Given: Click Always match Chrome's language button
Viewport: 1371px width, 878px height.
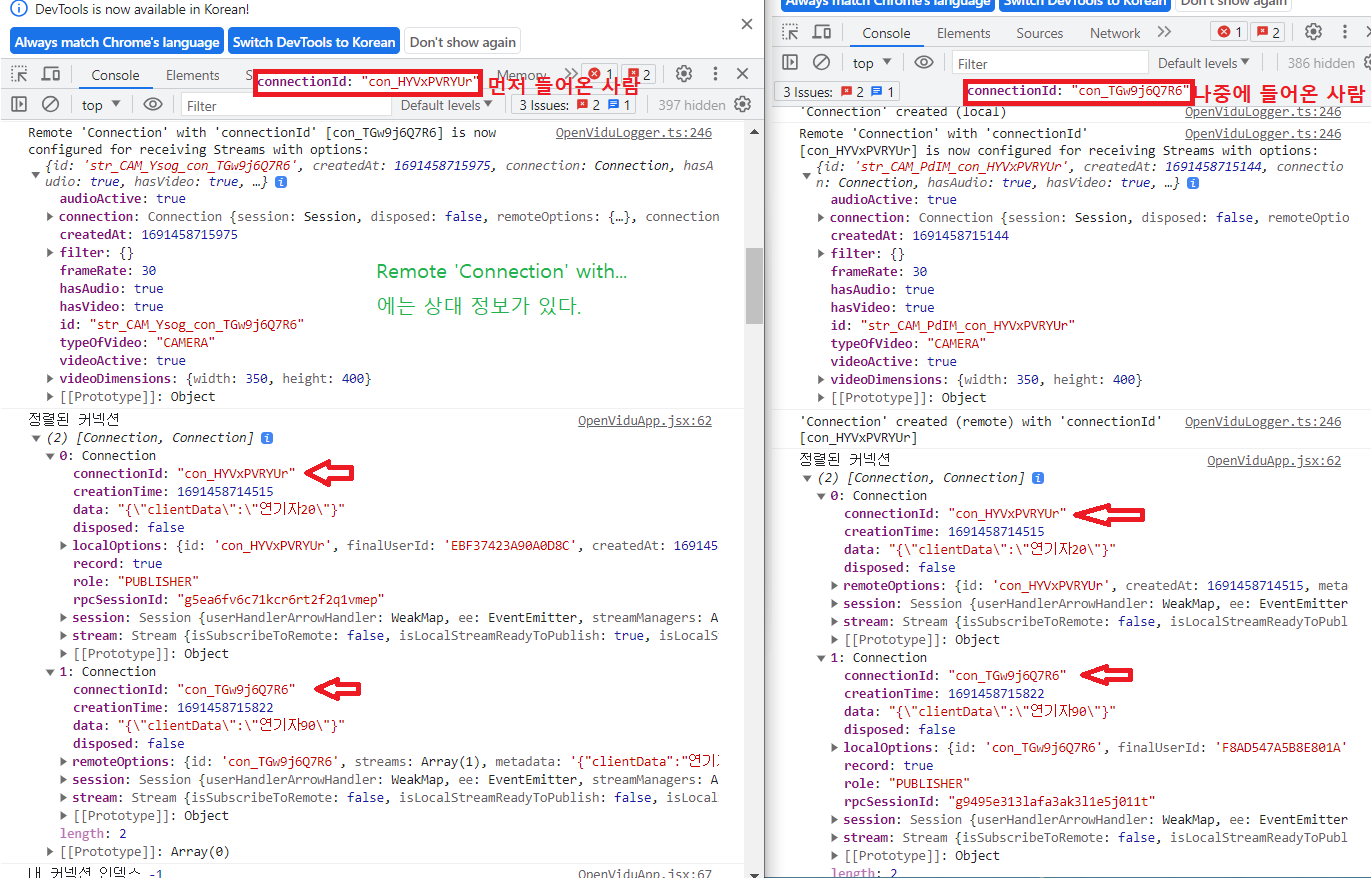Looking at the screenshot, I should tap(117, 42).
